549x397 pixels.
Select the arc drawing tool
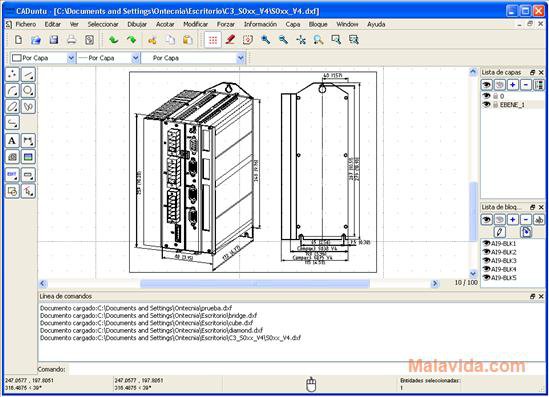(12, 91)
